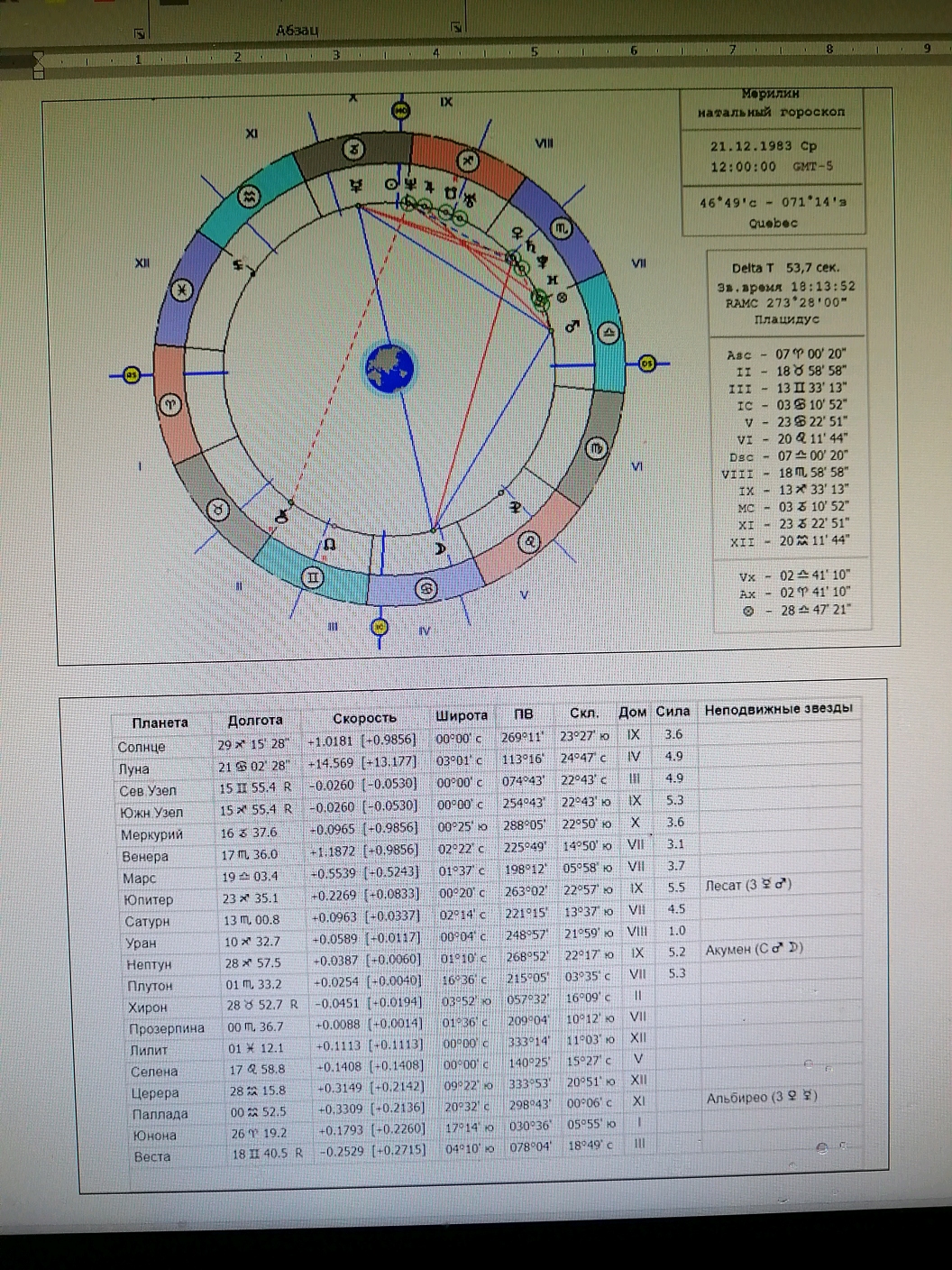
Task: Click the Moon glyph inside the chart
Action: point(439,548)
